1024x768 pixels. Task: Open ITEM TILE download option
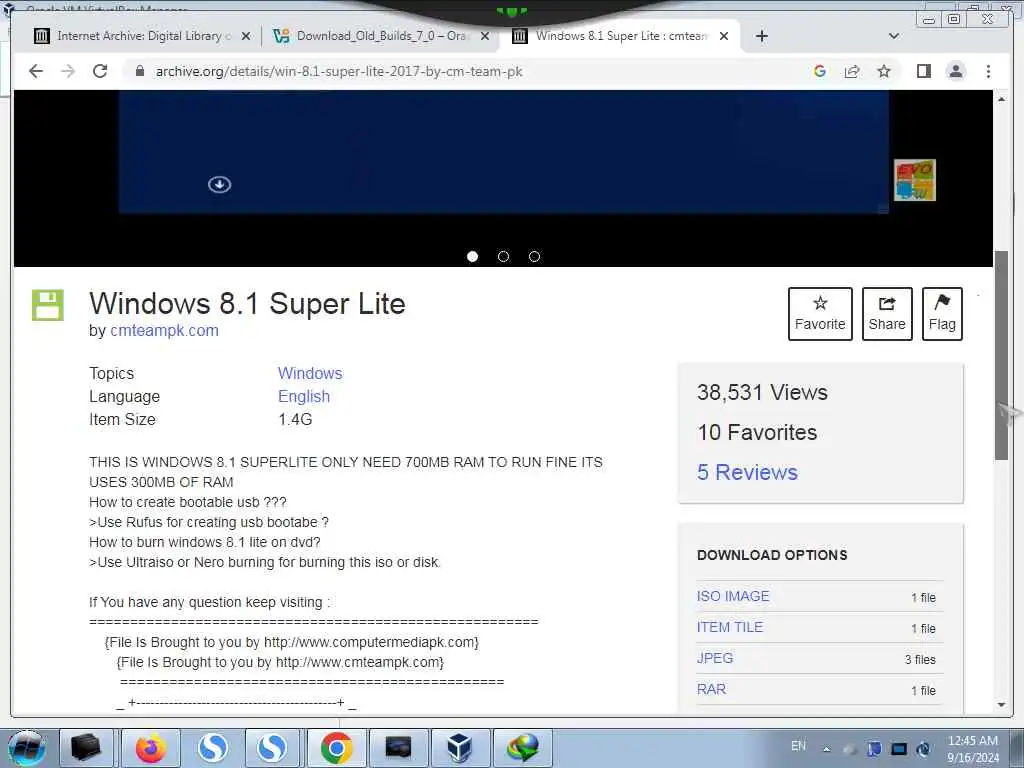(x=729, y=627)
